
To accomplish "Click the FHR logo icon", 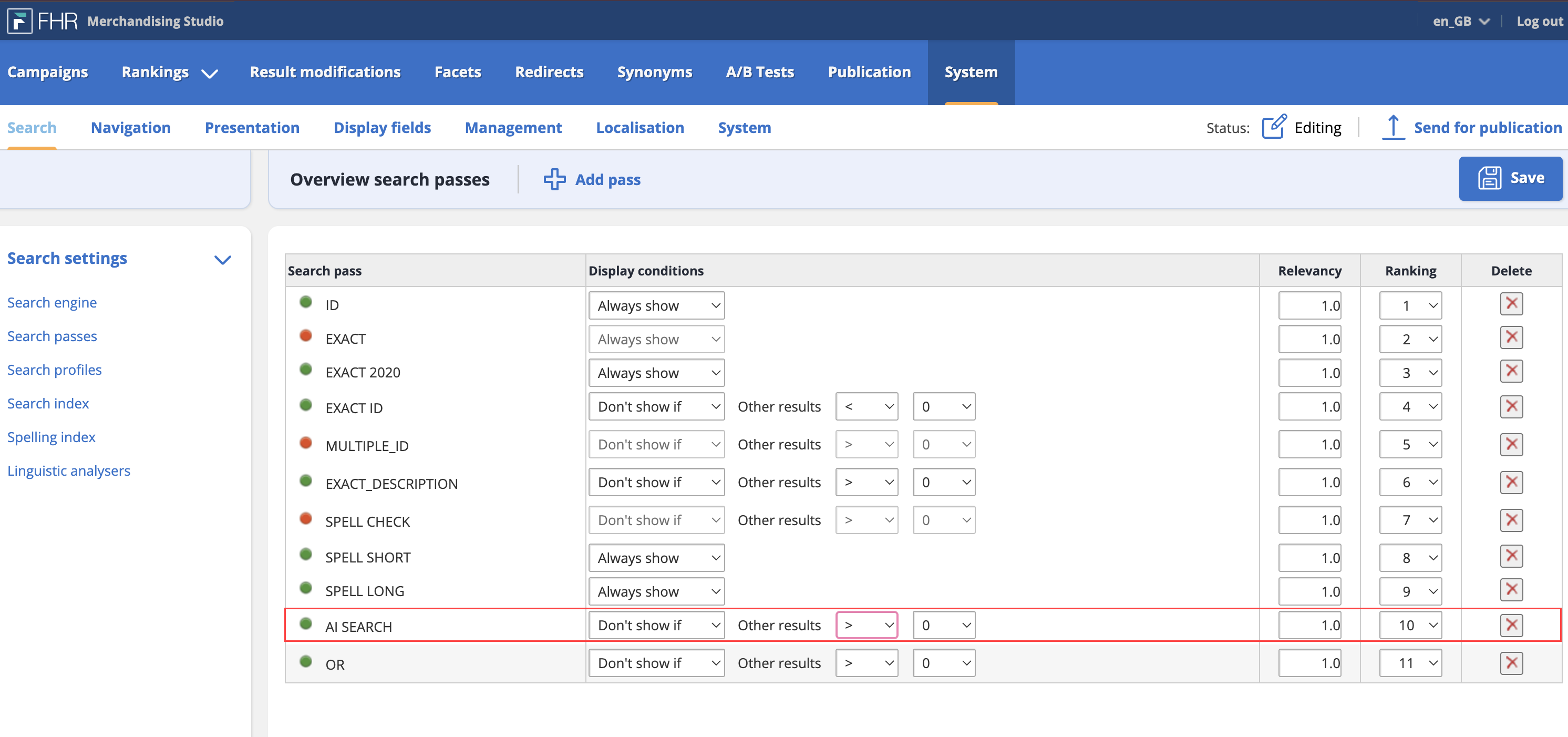I will [19, 21].
